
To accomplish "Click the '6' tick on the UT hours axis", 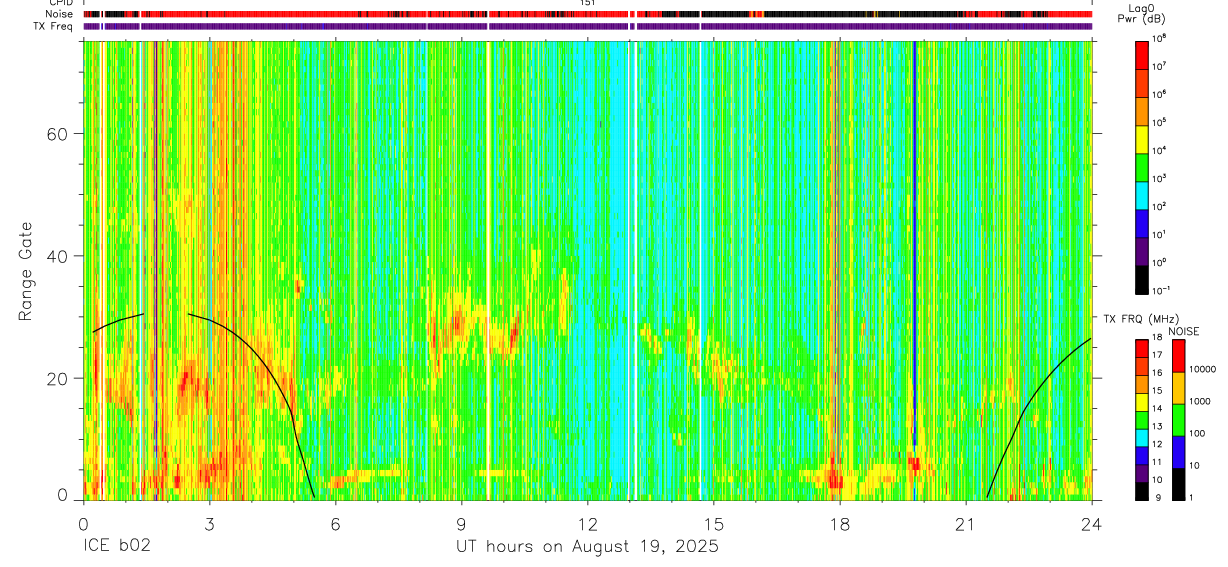I will [x=335, y=524].
